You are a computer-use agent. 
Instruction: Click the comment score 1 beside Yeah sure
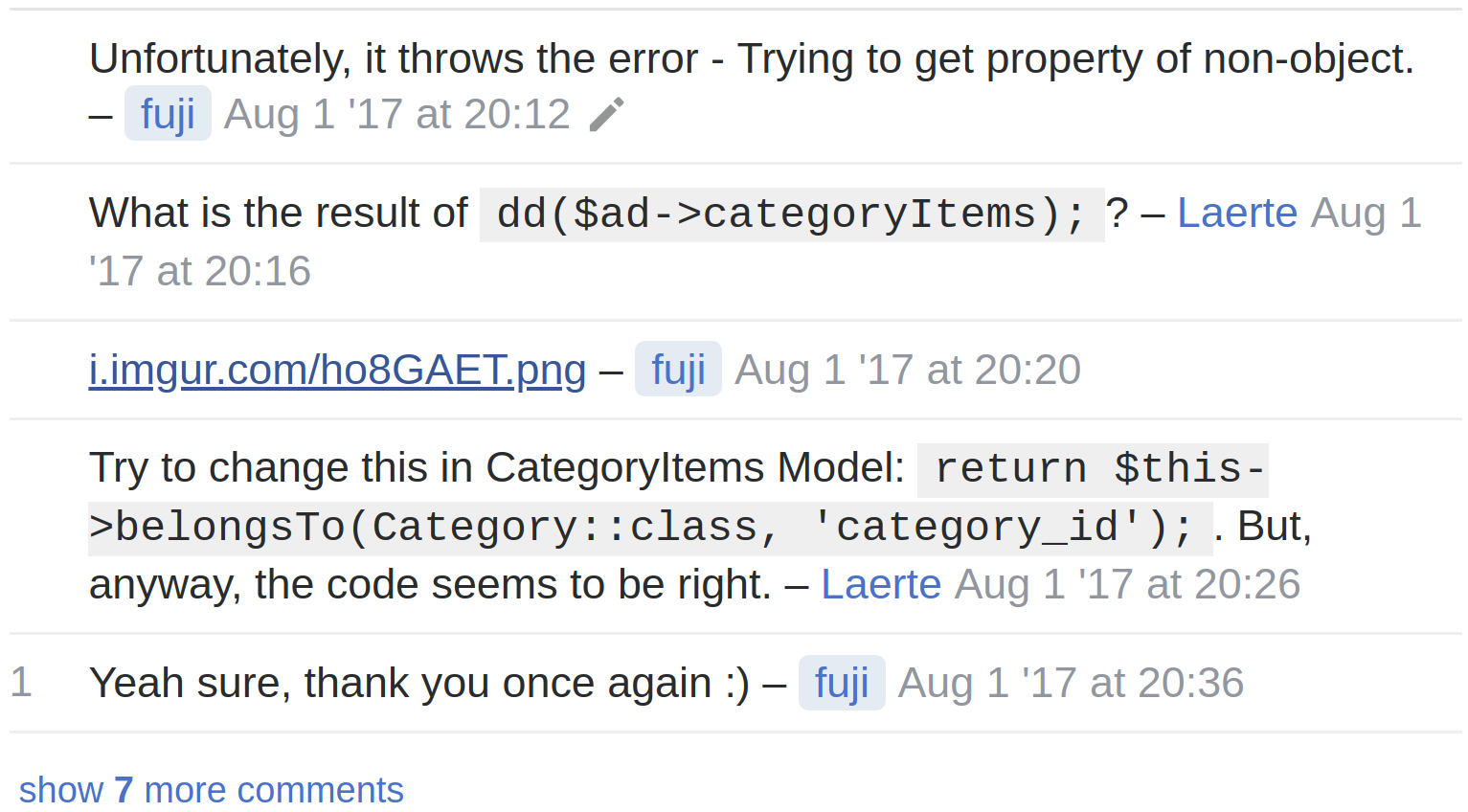coord(21,683)
